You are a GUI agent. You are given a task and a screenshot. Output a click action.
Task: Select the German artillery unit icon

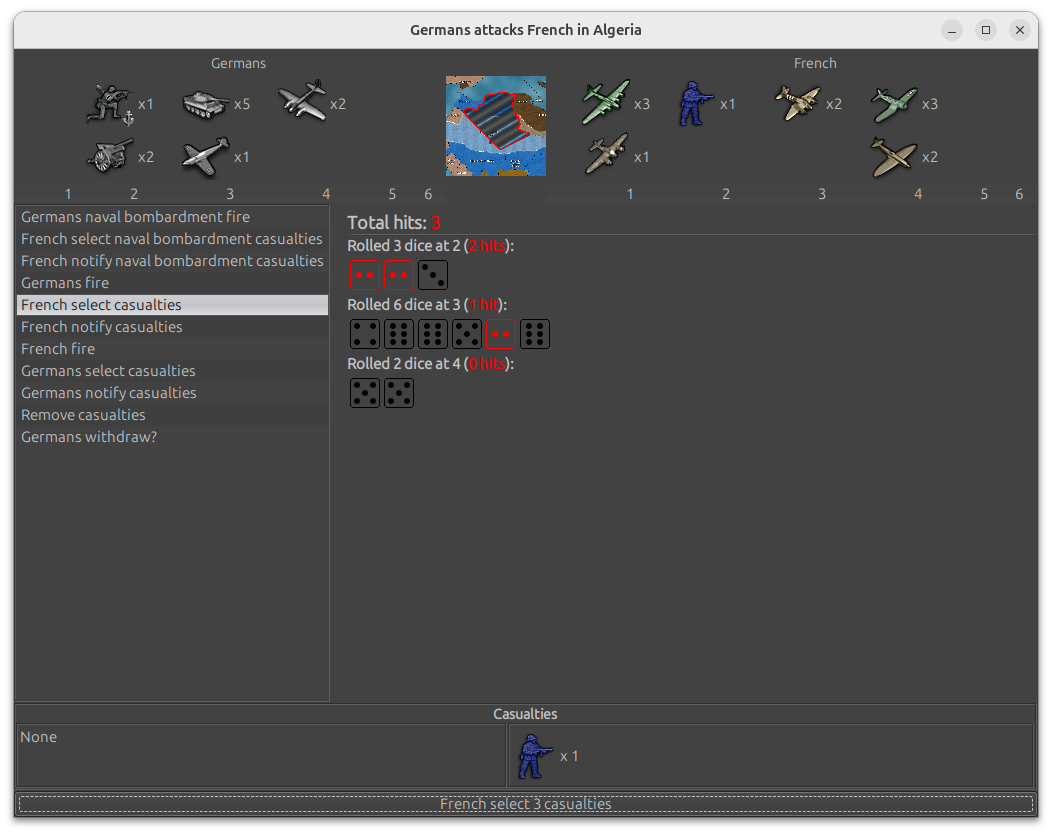pyautogui.click(x=110, y=156)
